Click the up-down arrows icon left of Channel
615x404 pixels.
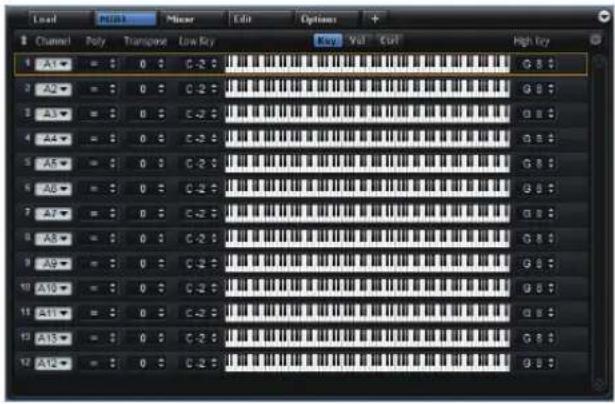24,40
